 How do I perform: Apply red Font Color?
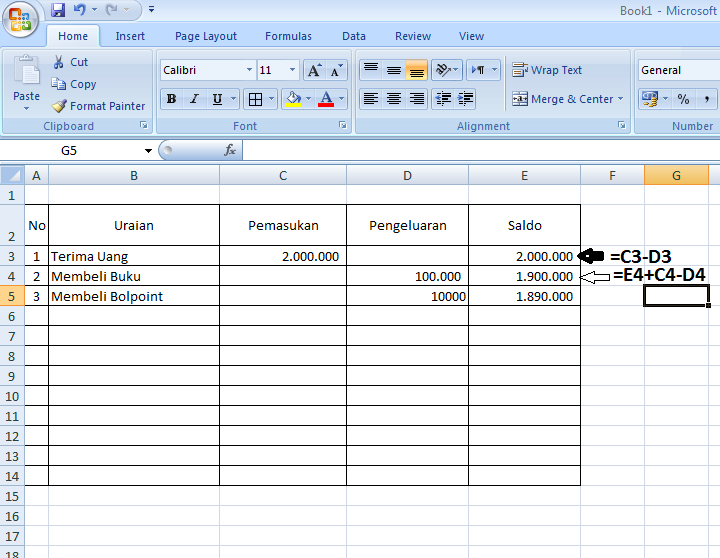point(326,99)
